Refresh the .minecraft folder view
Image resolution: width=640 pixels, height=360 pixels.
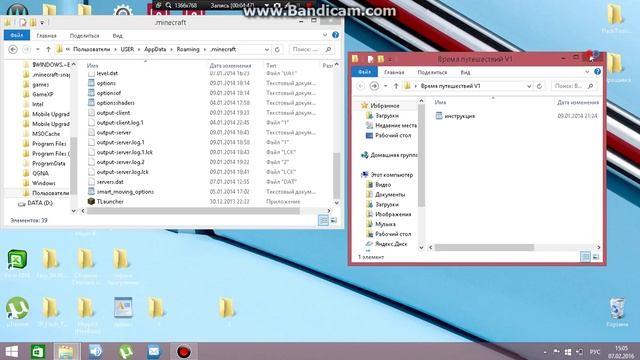tap(277, 49)
